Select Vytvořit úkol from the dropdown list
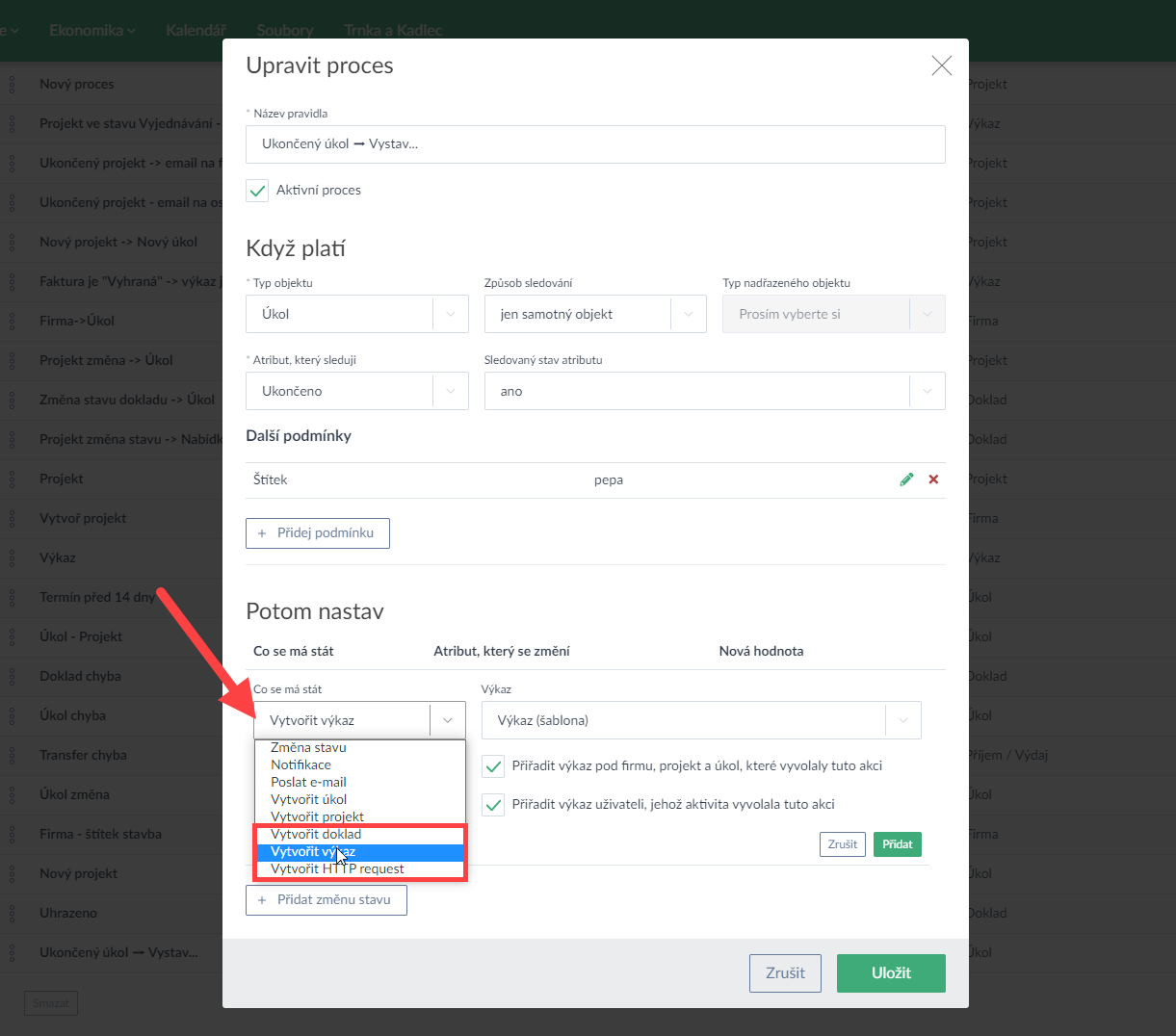Screen dimensions: 1176x1036 click(359, 799)
